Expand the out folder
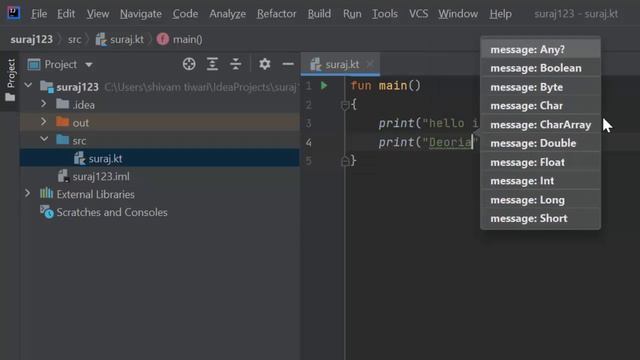Screen dimensions: 640x360 click(x=43, y=122)
